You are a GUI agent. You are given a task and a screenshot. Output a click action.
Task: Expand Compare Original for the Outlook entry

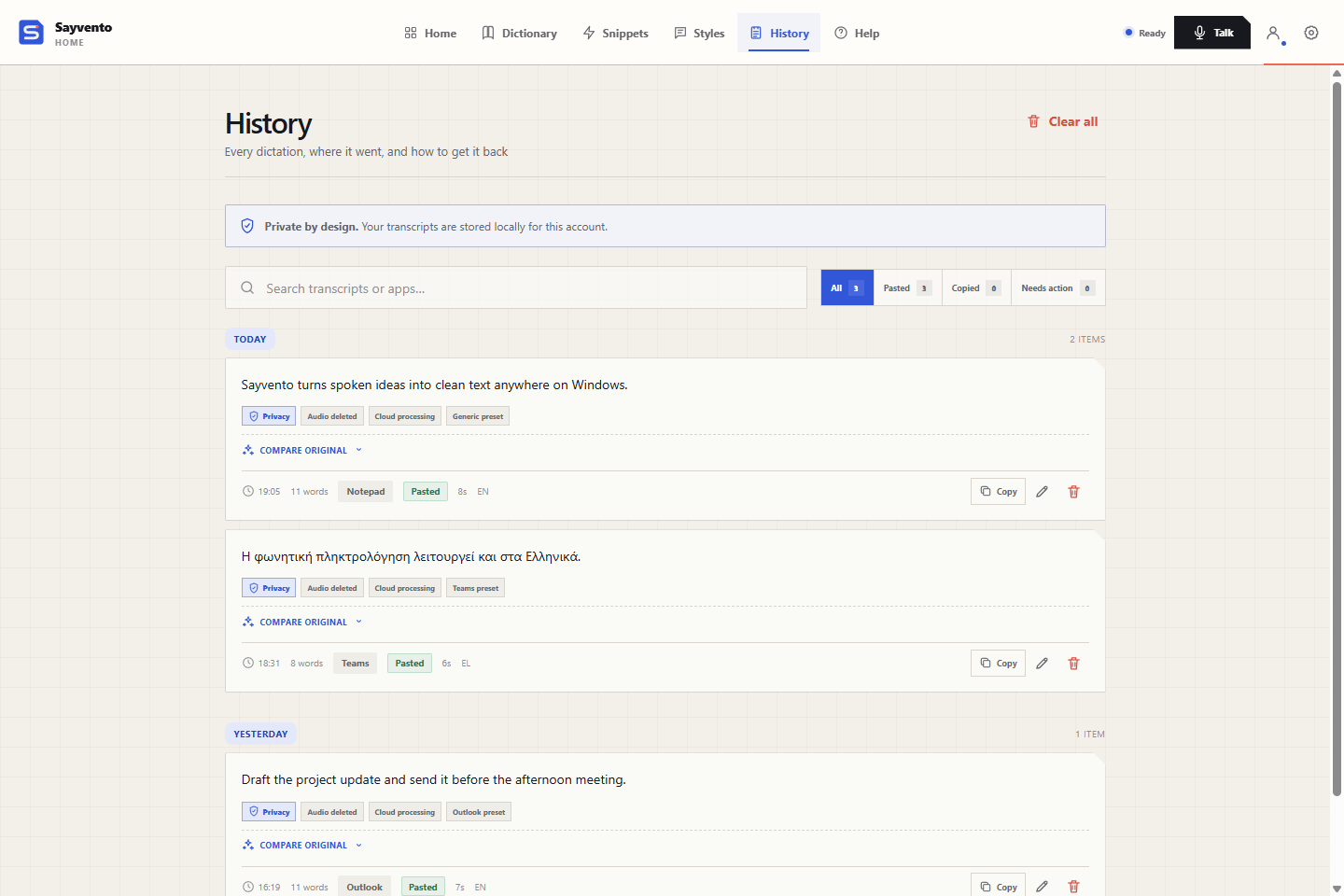click(x=301, y=845)
